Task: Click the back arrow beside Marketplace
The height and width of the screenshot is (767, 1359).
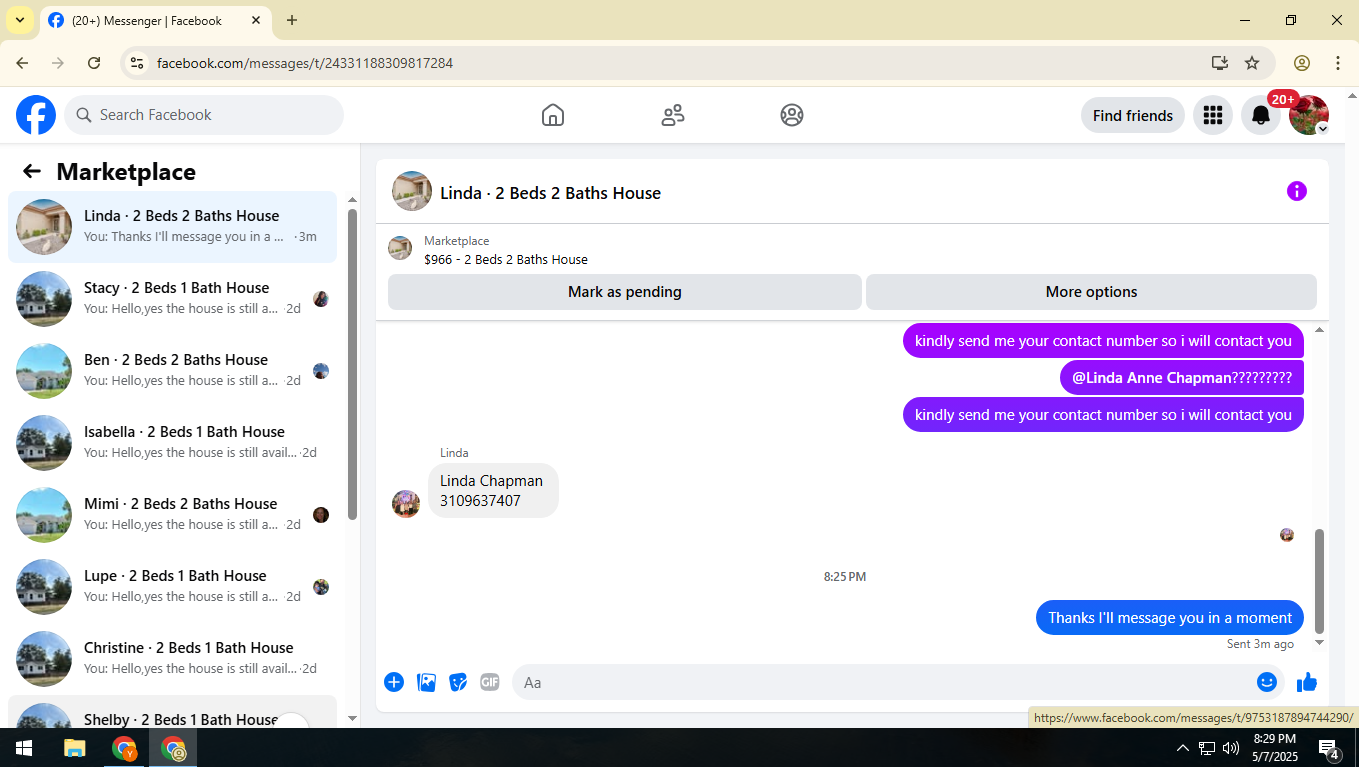Action: tap(32, 171)
